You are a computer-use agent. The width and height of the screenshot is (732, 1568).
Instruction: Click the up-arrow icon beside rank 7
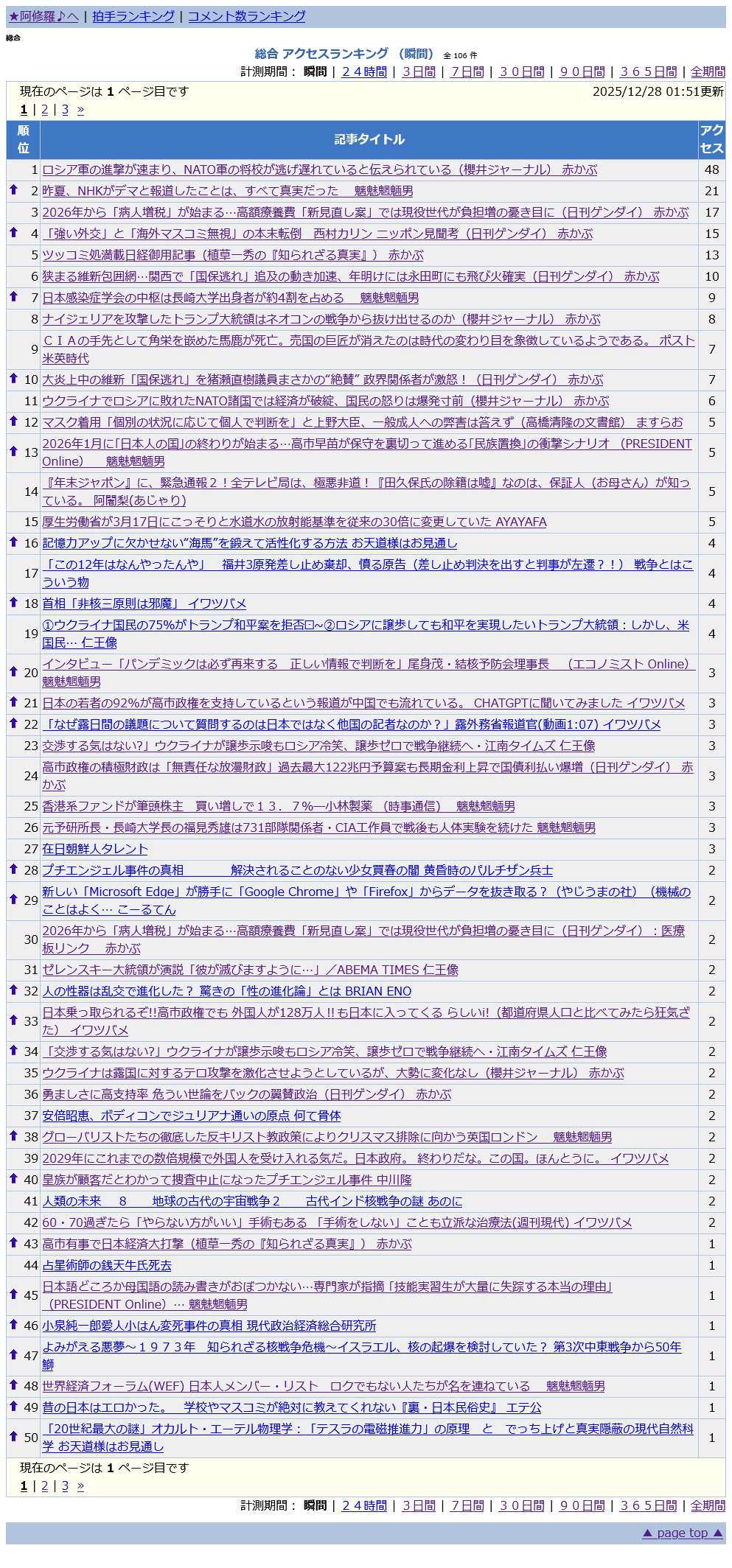(x=13, y=297)
